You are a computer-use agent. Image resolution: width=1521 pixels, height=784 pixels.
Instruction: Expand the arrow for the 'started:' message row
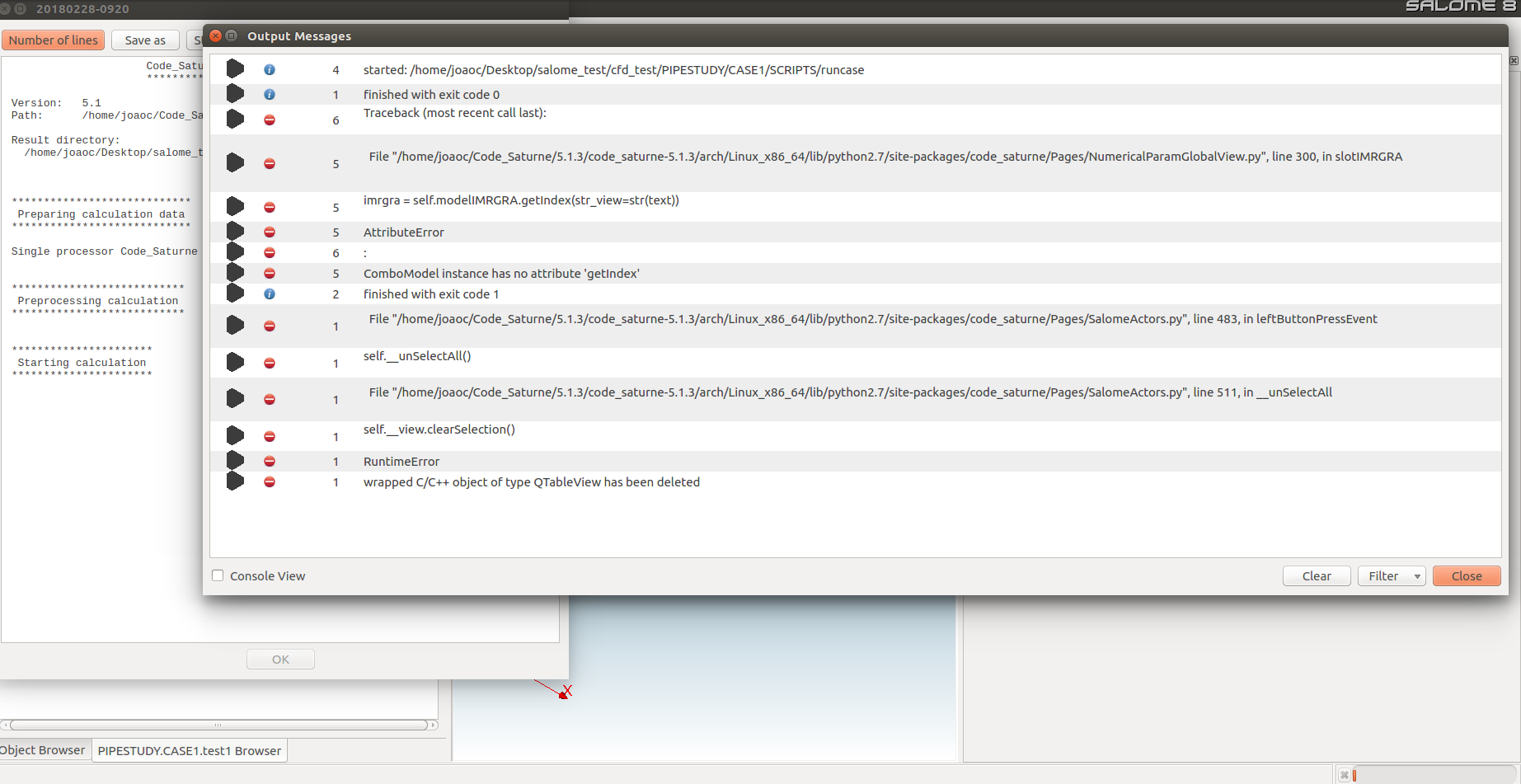(235, 69)
